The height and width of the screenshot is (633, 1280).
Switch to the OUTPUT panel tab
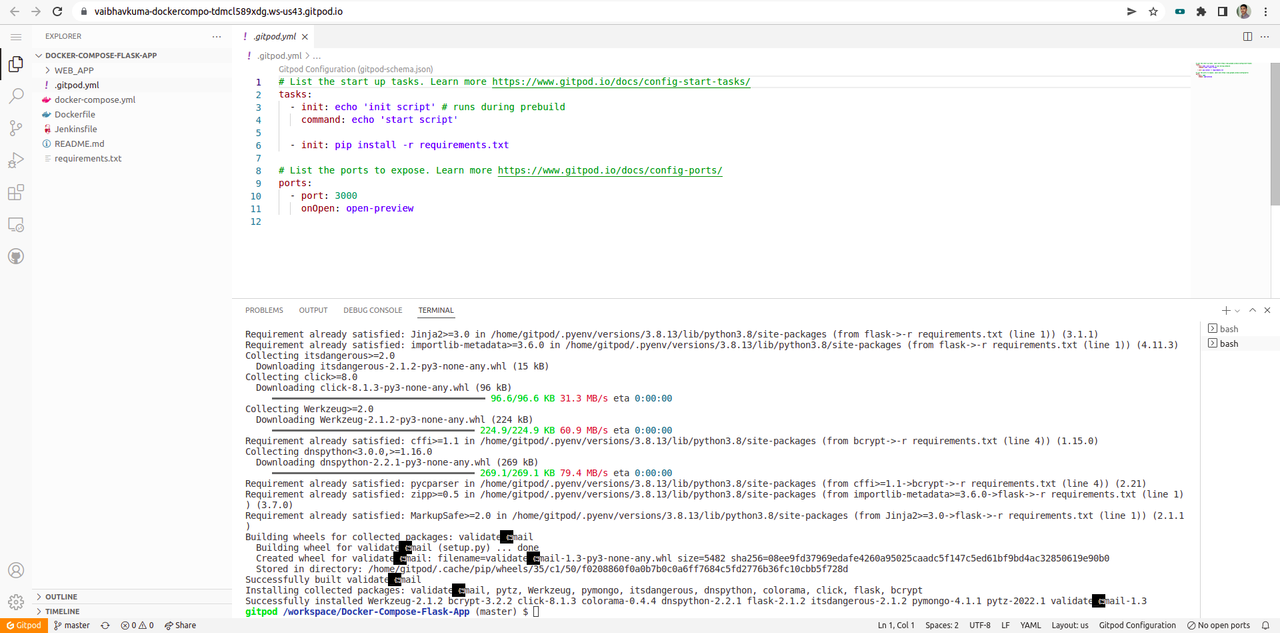tap(313, 310)
